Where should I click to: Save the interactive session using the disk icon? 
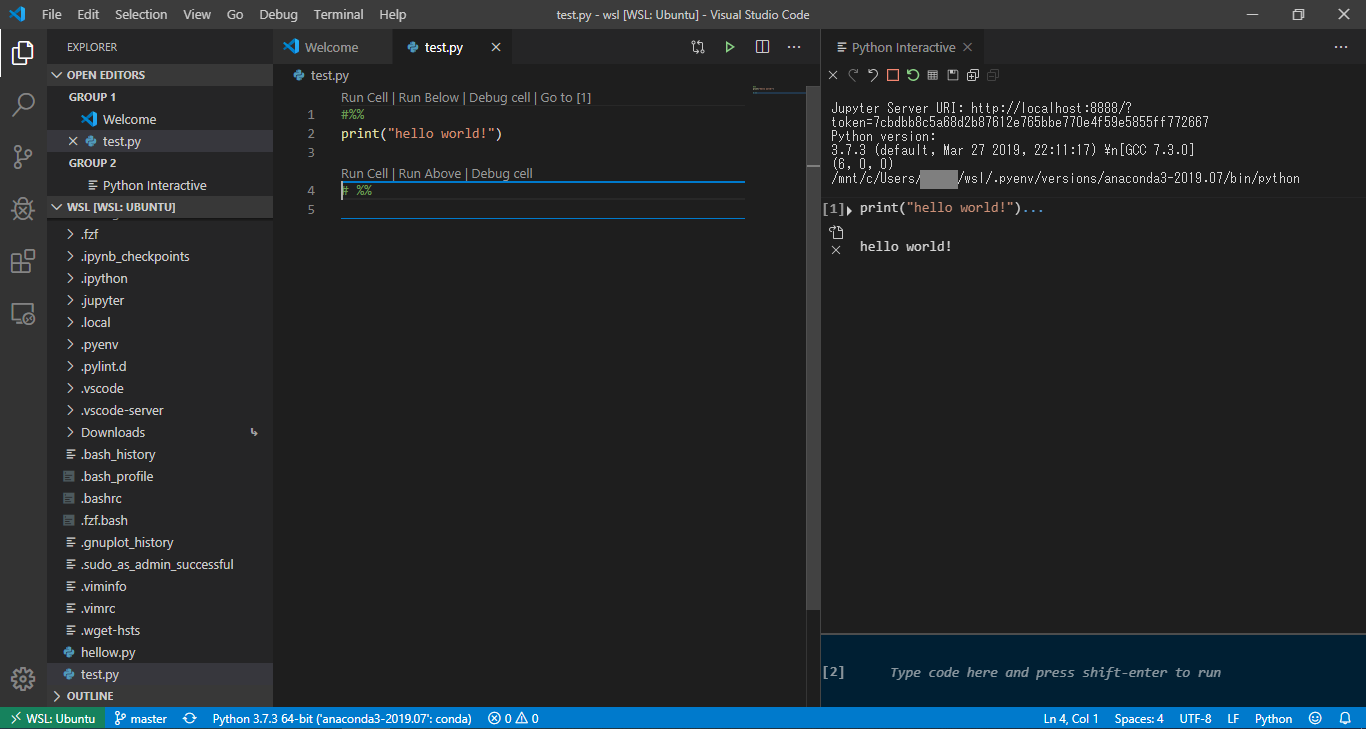952,75
